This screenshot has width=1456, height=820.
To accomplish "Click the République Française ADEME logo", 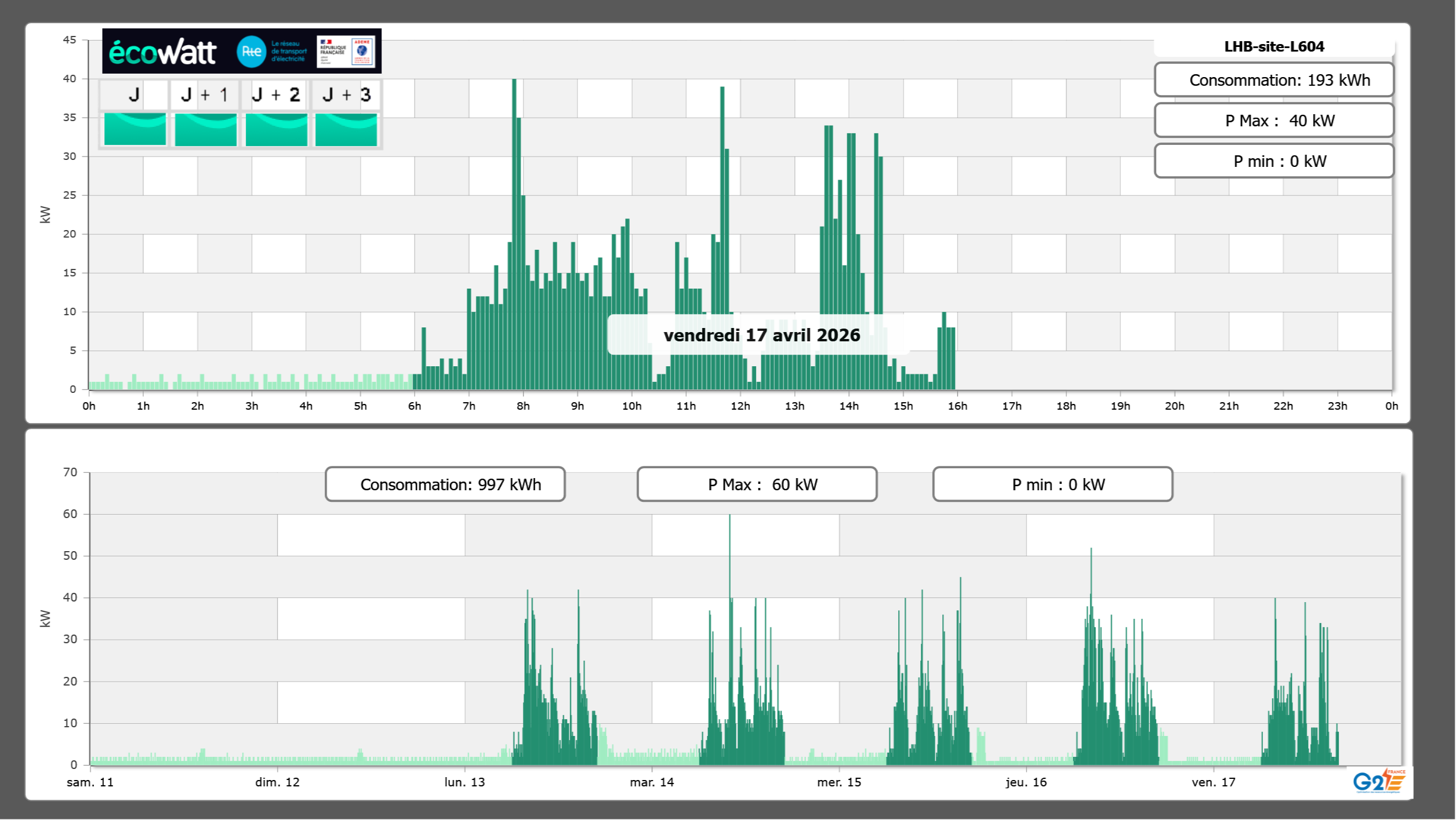I will tap(346, 52).
